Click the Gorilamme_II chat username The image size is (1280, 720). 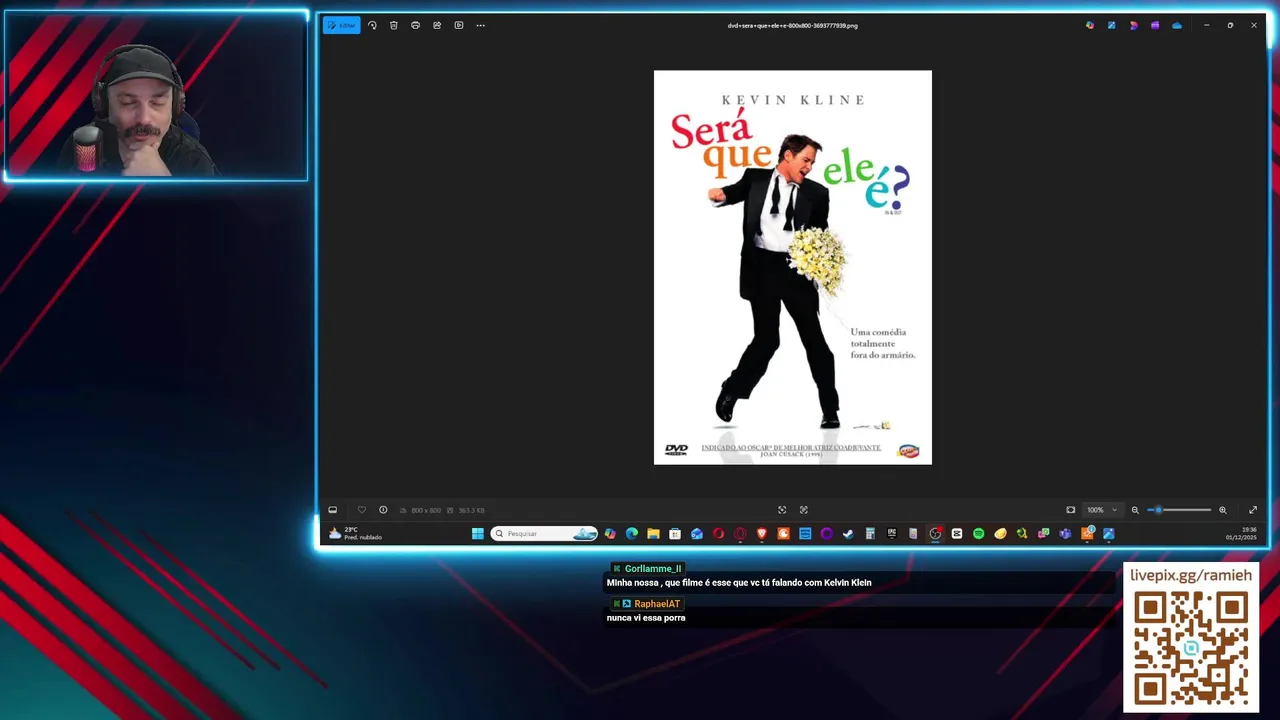653,569
